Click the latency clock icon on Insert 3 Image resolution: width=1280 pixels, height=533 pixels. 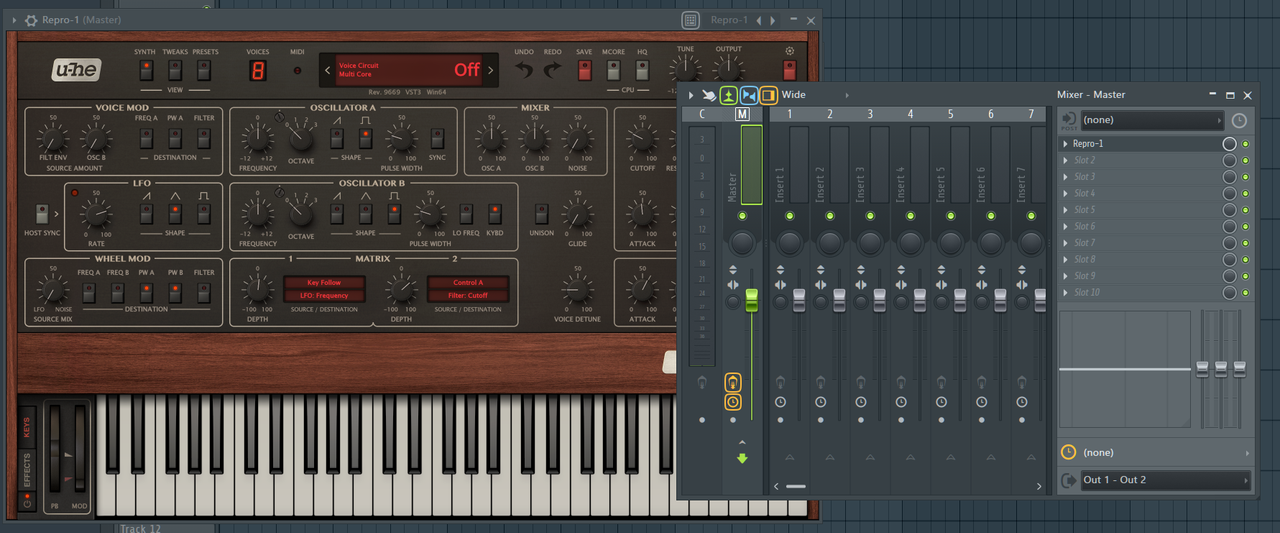(861, 402)
